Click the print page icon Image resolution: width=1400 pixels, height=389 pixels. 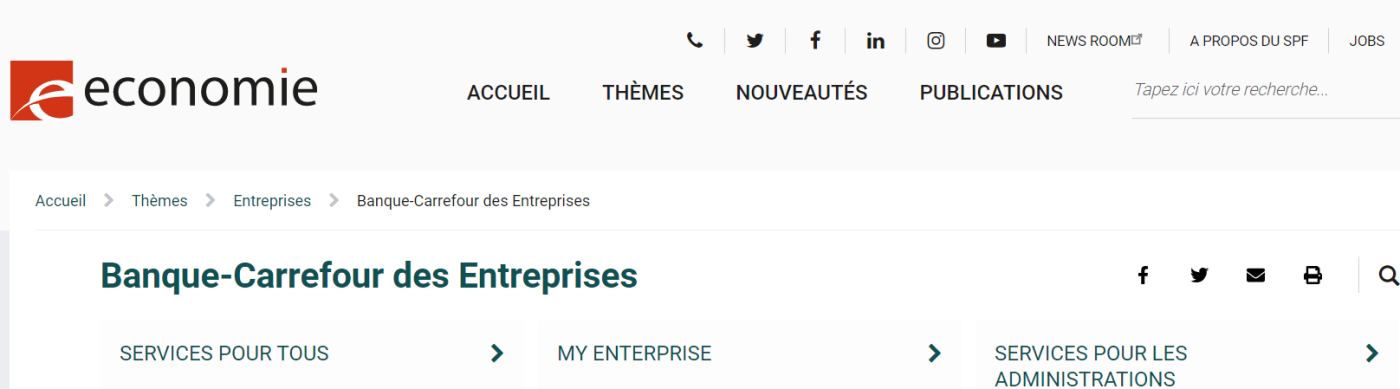[x=1313, y=275]
